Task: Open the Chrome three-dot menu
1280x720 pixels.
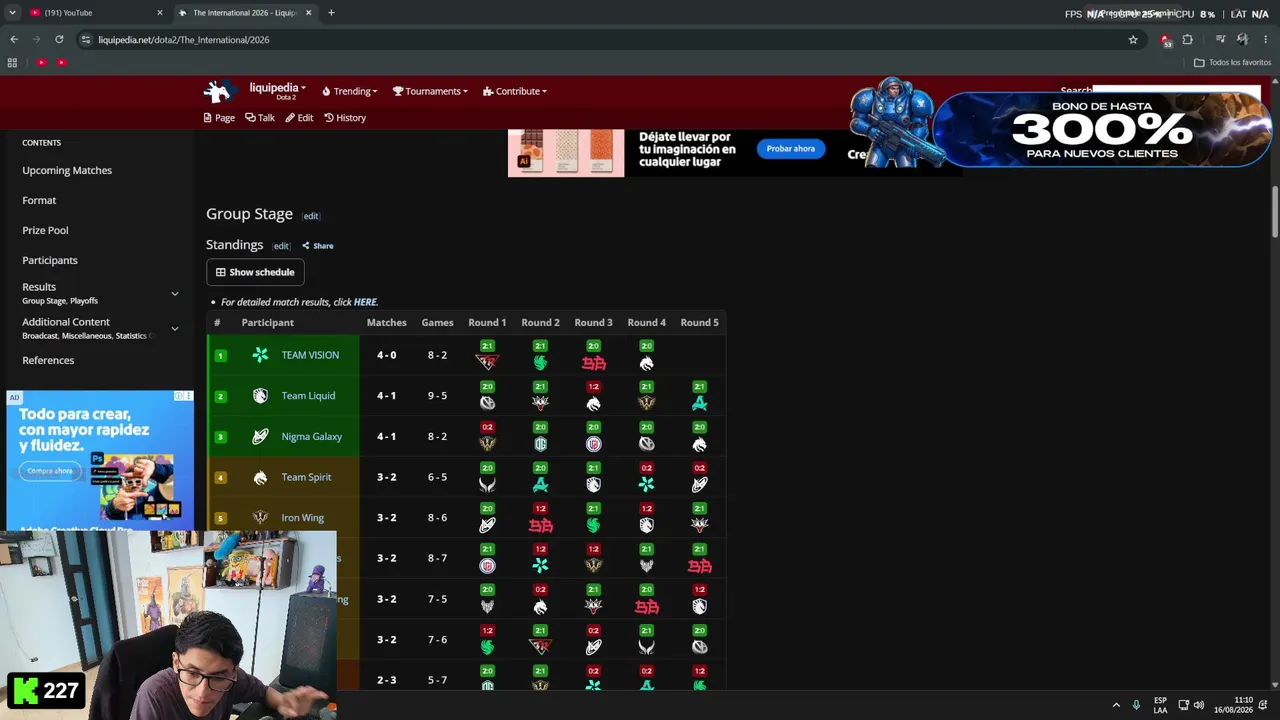Action: pos(1265,40)
